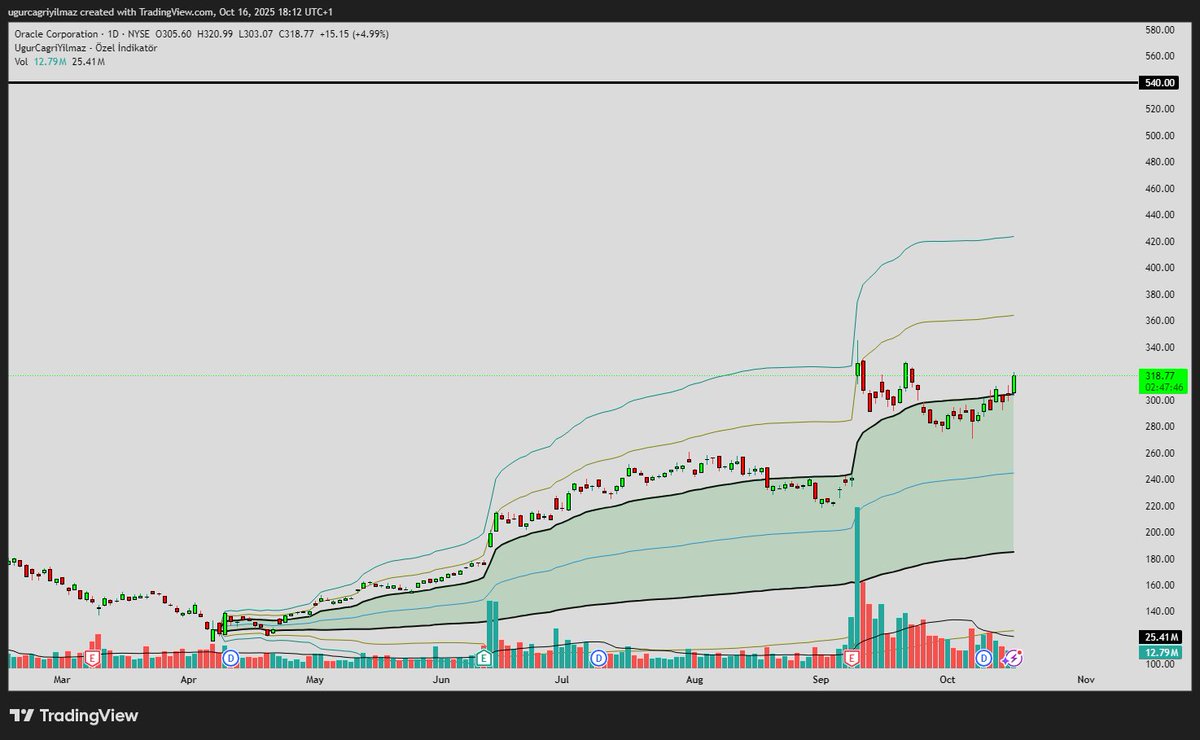The width and height of the screenshot is (1200, 740).
Task: Open the September earnings E marker
Action: 853,658
